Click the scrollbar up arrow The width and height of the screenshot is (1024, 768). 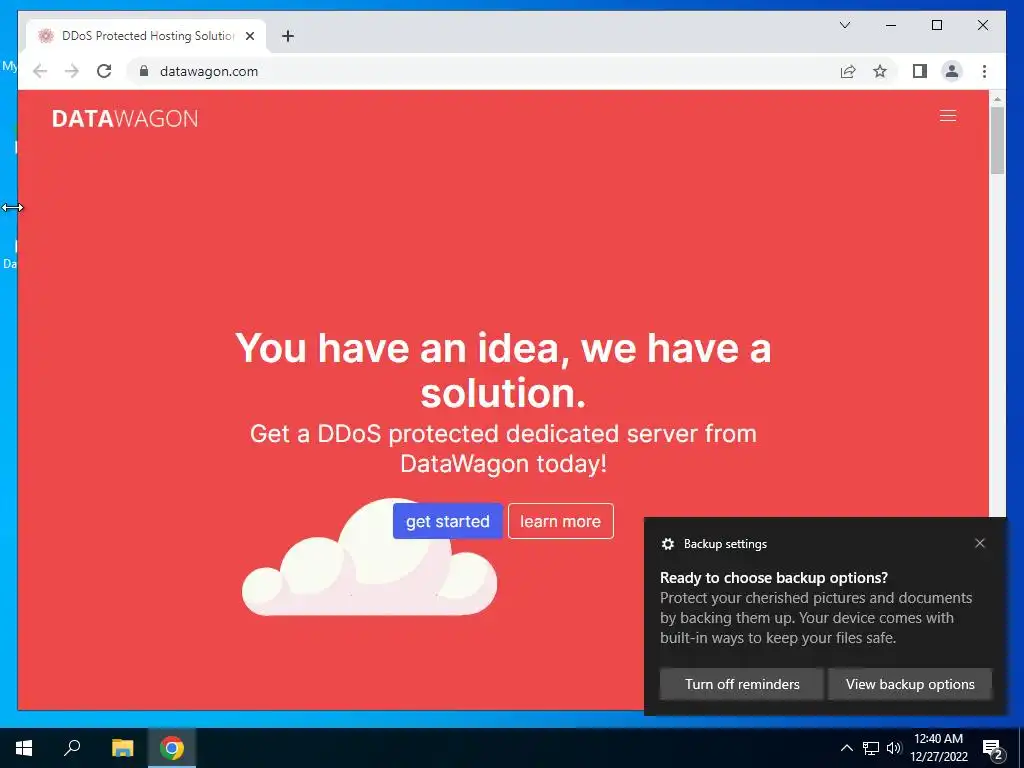pos(997,99)
